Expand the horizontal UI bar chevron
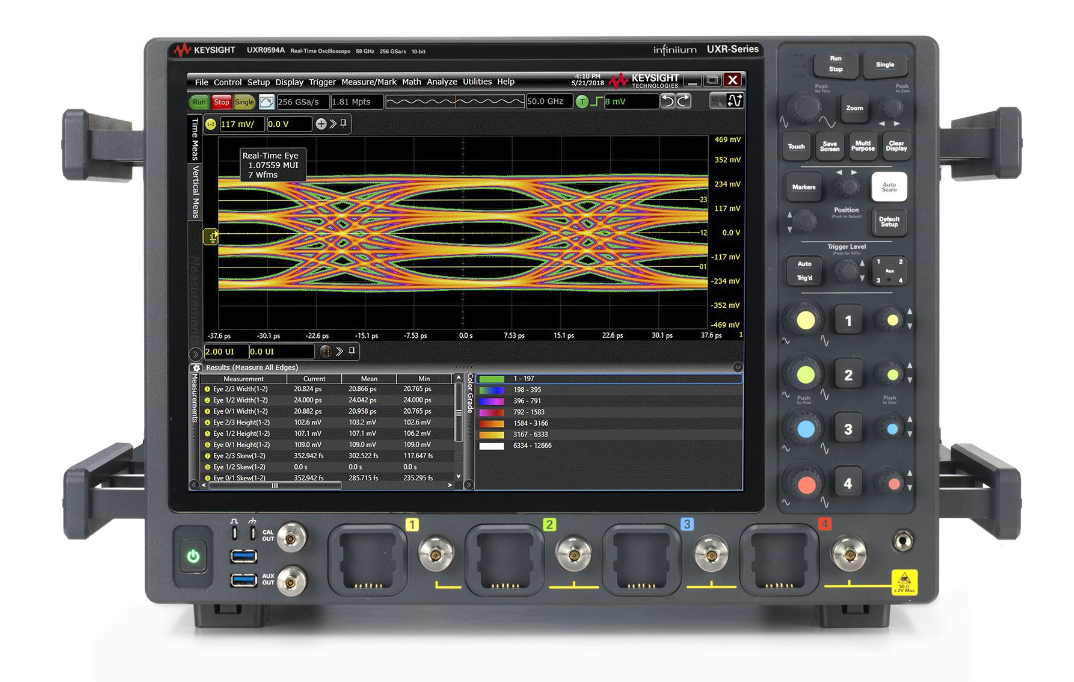Viewport: 1074px width, 682px height. [339, 352]
